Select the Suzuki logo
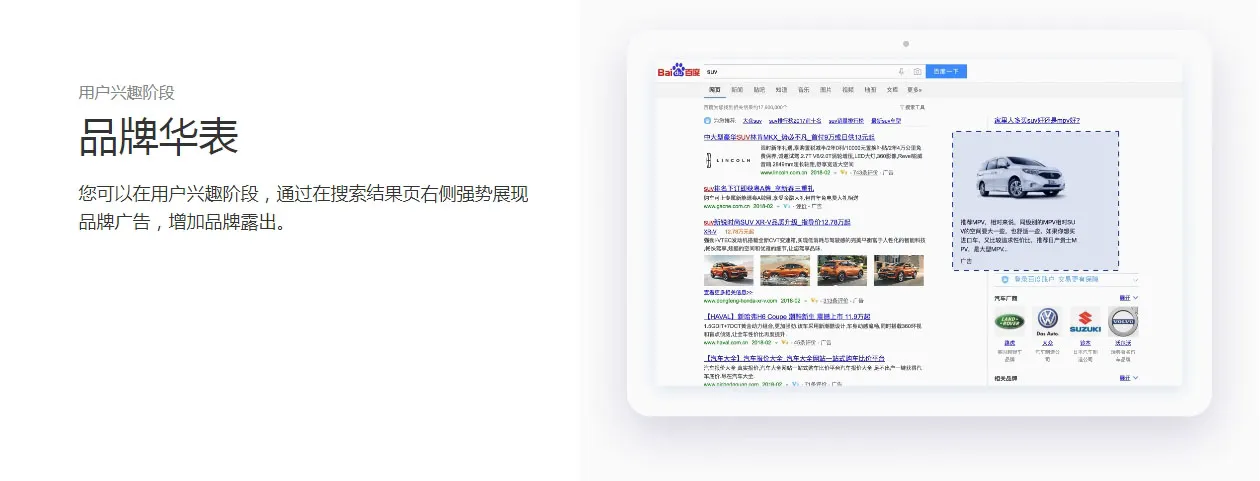This screenshot has height=481, width=1260. [x=1085, y=321]
